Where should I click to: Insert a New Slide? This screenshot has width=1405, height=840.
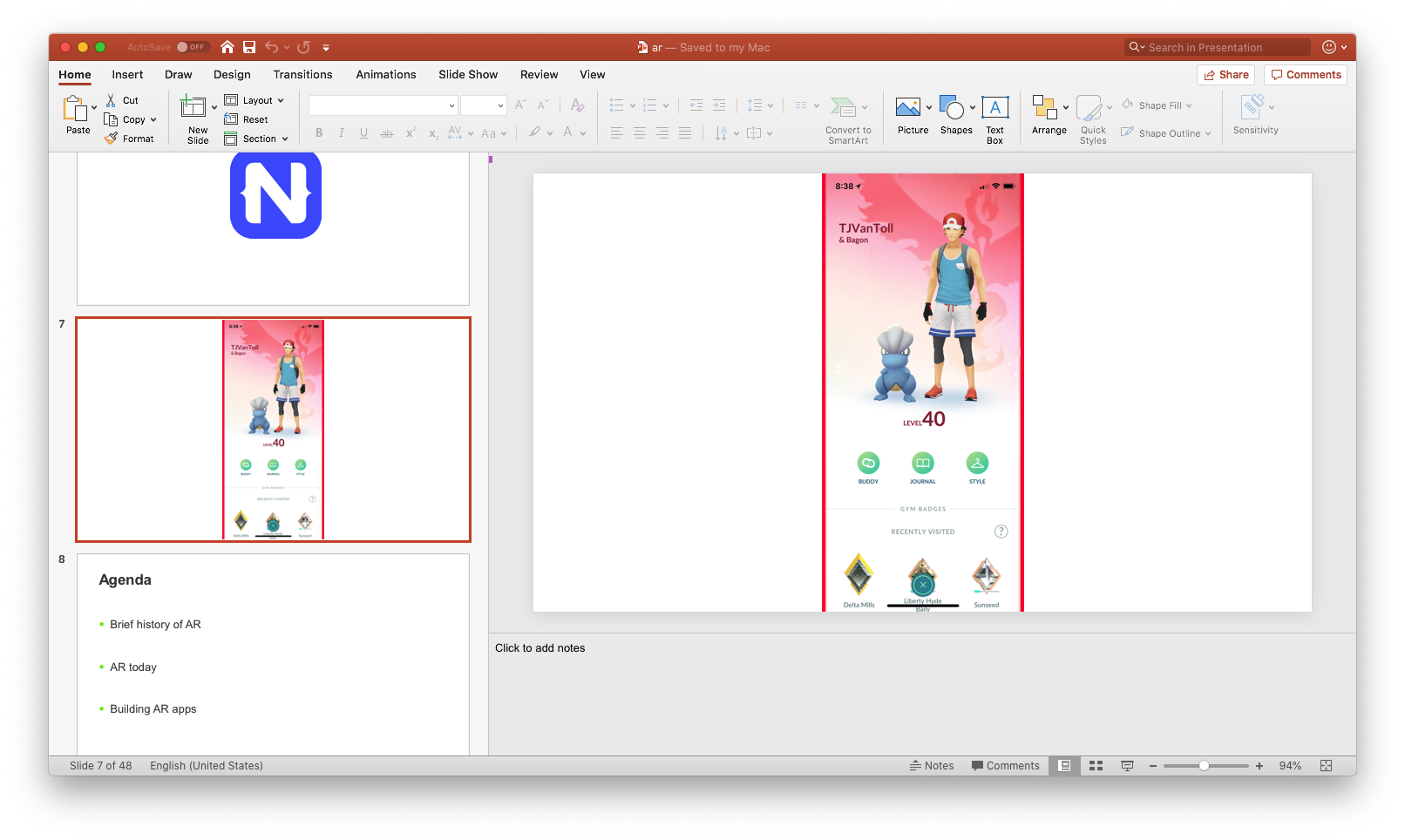(x=193, y=107)
